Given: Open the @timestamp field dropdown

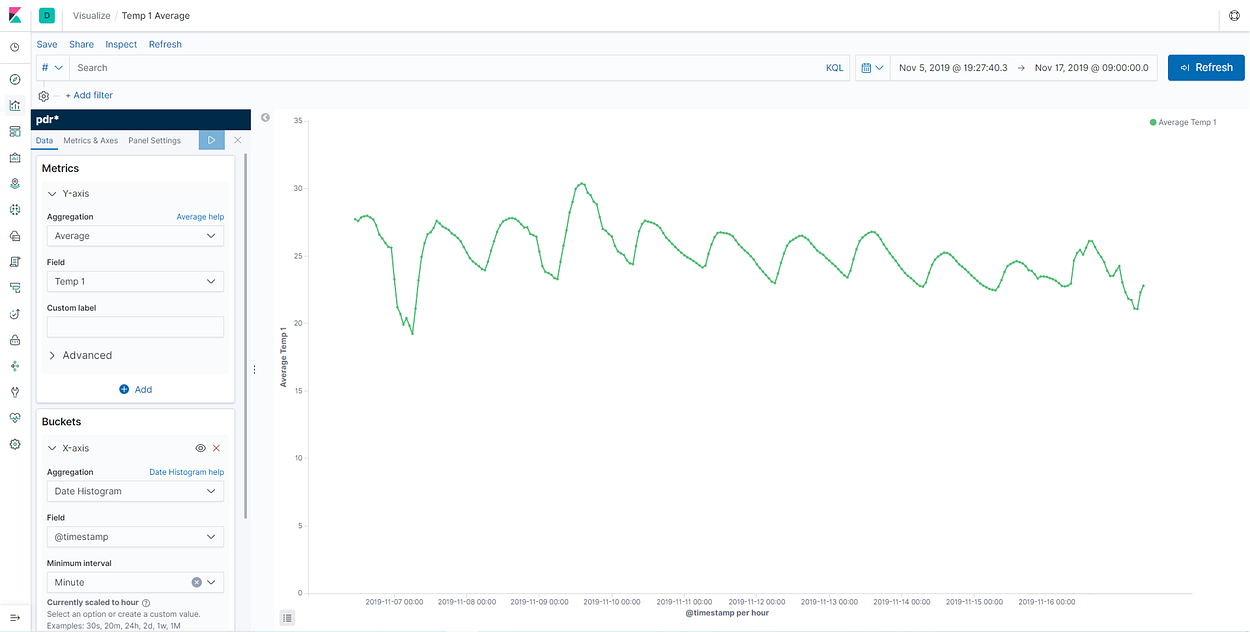Looking at the screenshot, I should (x=135, y=537).
